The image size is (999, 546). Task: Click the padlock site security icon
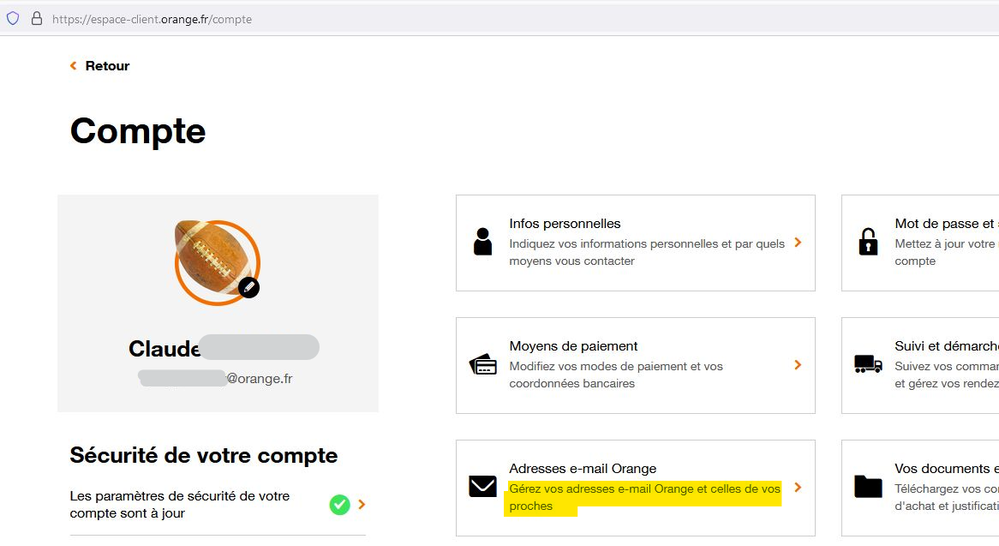tap(37, 18)
